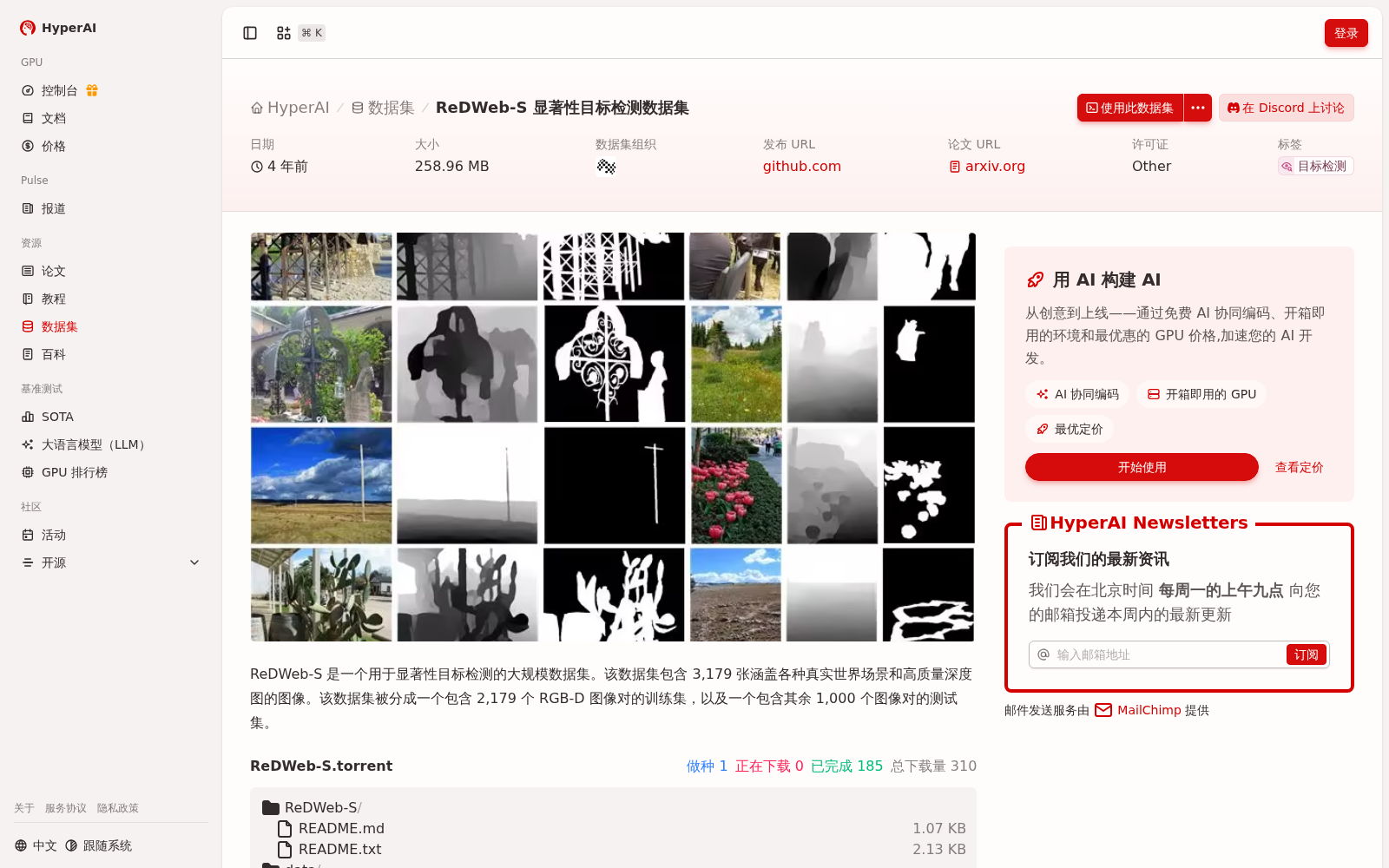This screenshot has height=868, width=1389.
Task: Click the dataset preview image
Action: point(613,437)
